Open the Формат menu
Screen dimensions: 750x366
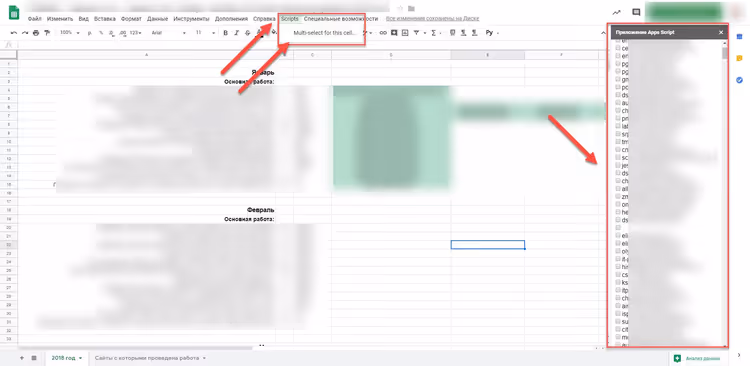click(x=131, y=19)
